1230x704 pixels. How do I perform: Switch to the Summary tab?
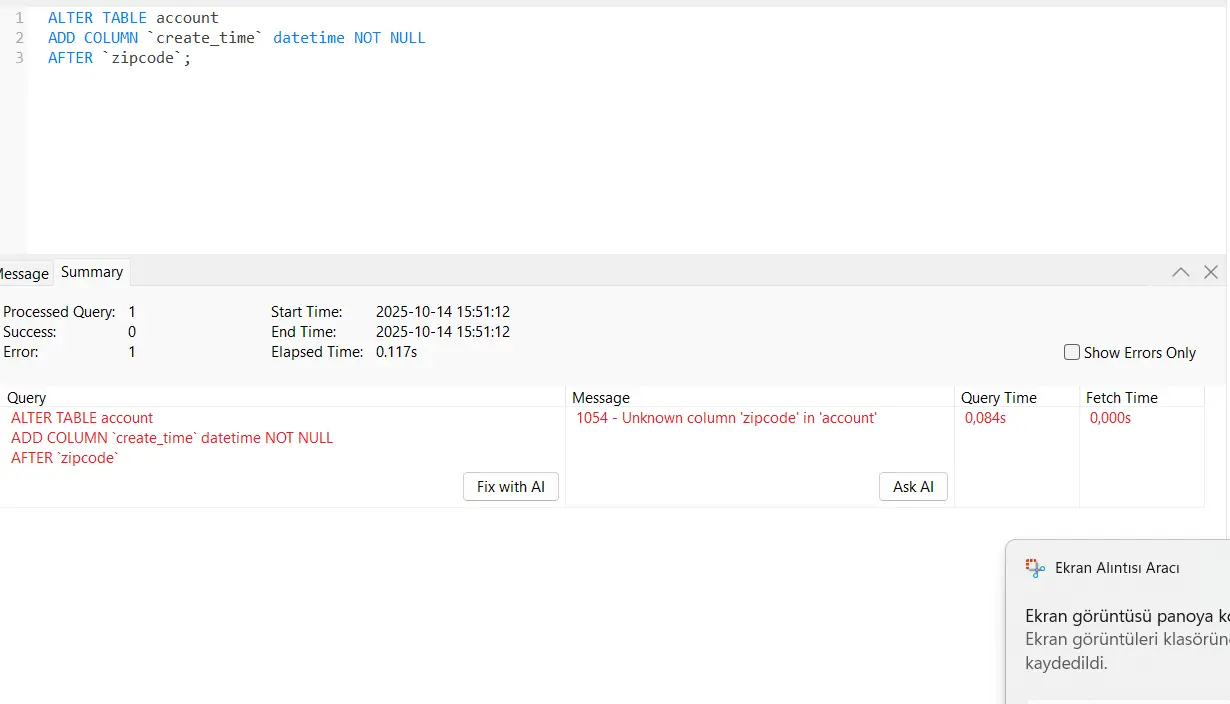coord(92,272)
